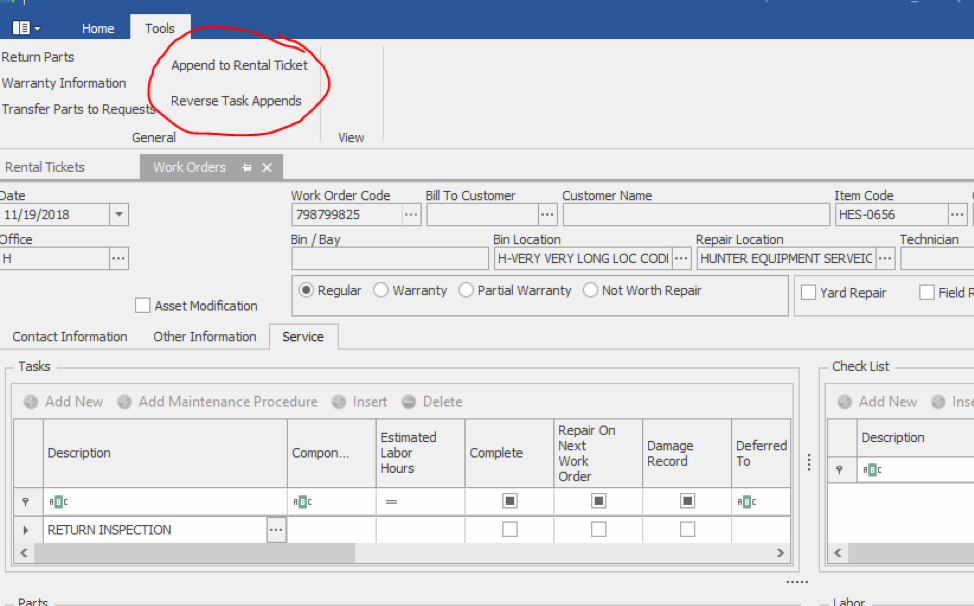Close the Work Orders tab

point(267,168)
